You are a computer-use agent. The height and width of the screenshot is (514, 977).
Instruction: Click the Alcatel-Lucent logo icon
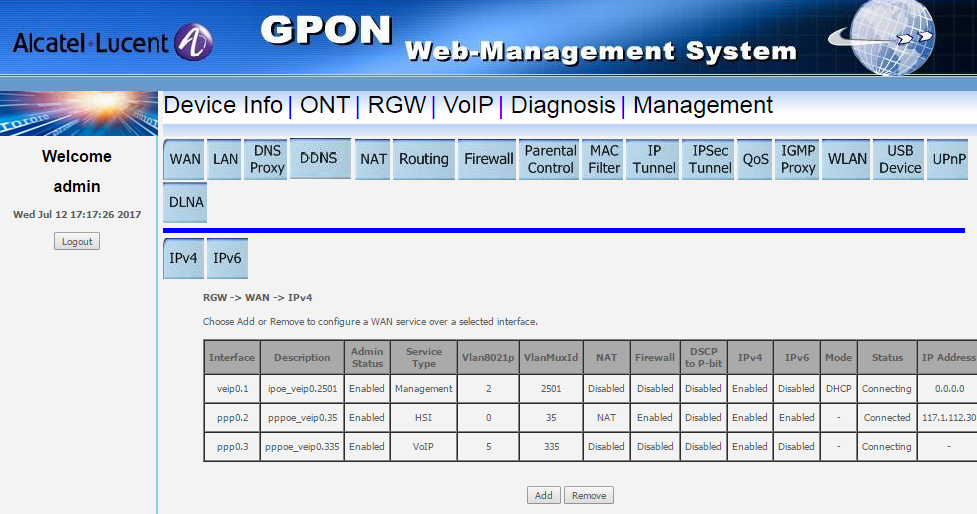[193, 42]
